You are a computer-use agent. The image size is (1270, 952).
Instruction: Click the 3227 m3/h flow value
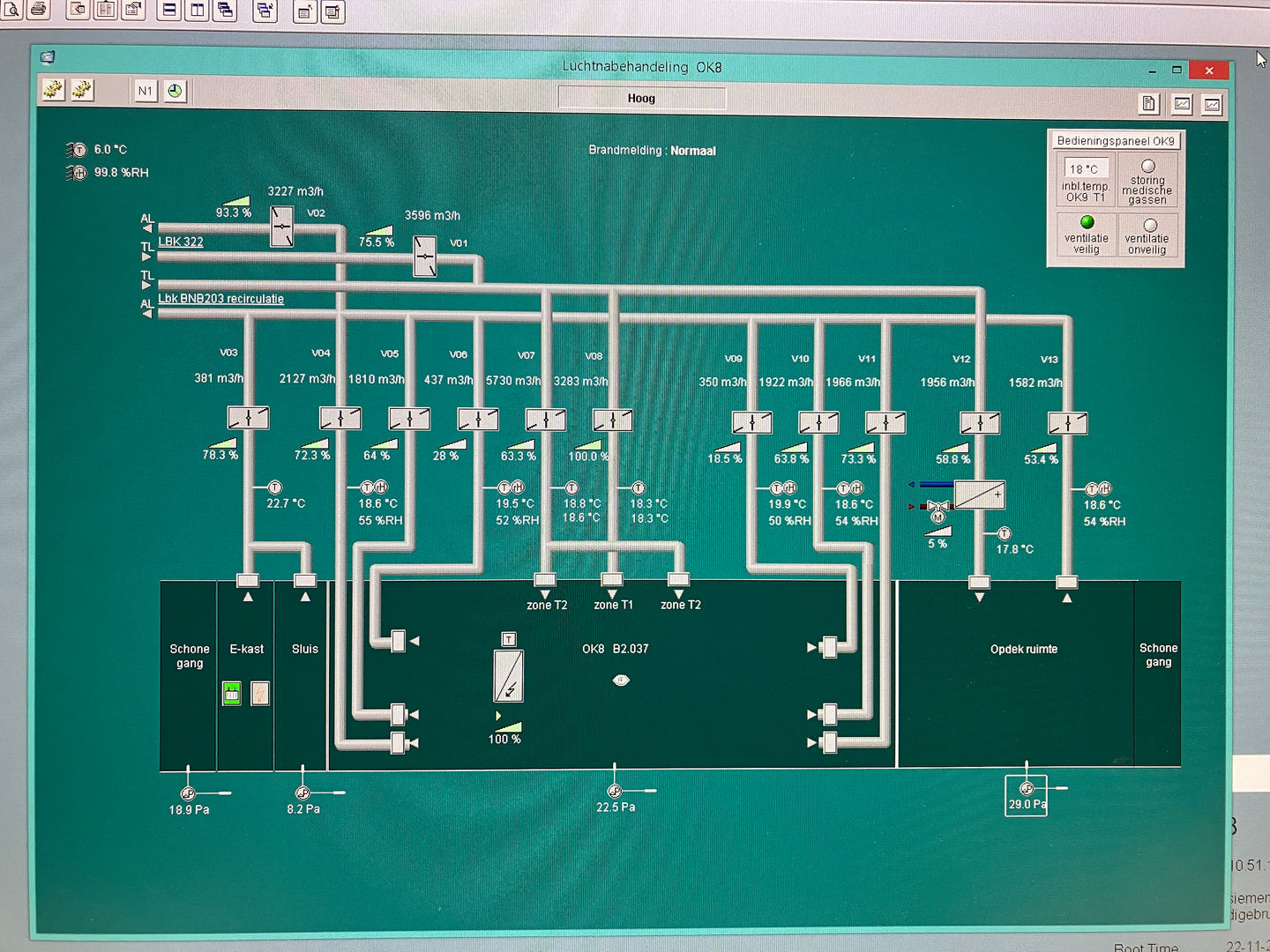295,191
